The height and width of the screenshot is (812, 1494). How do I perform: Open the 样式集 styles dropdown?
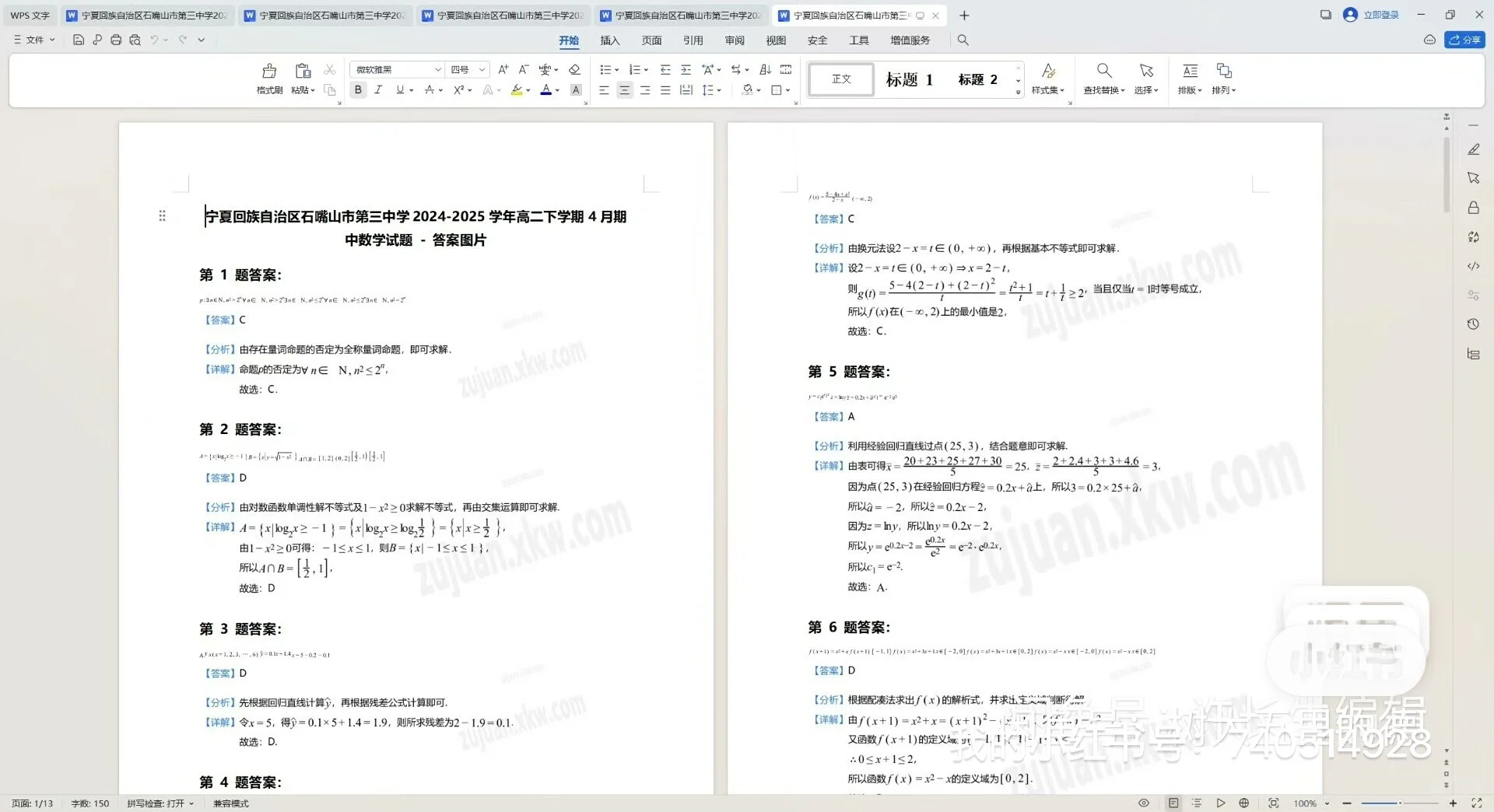(x=1047, y=78)
